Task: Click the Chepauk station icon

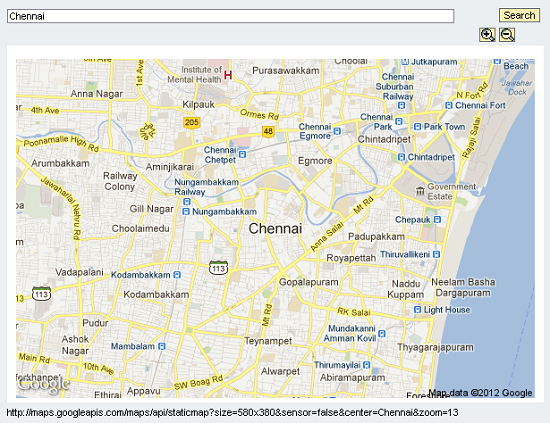Action: [x=437, y=220]
